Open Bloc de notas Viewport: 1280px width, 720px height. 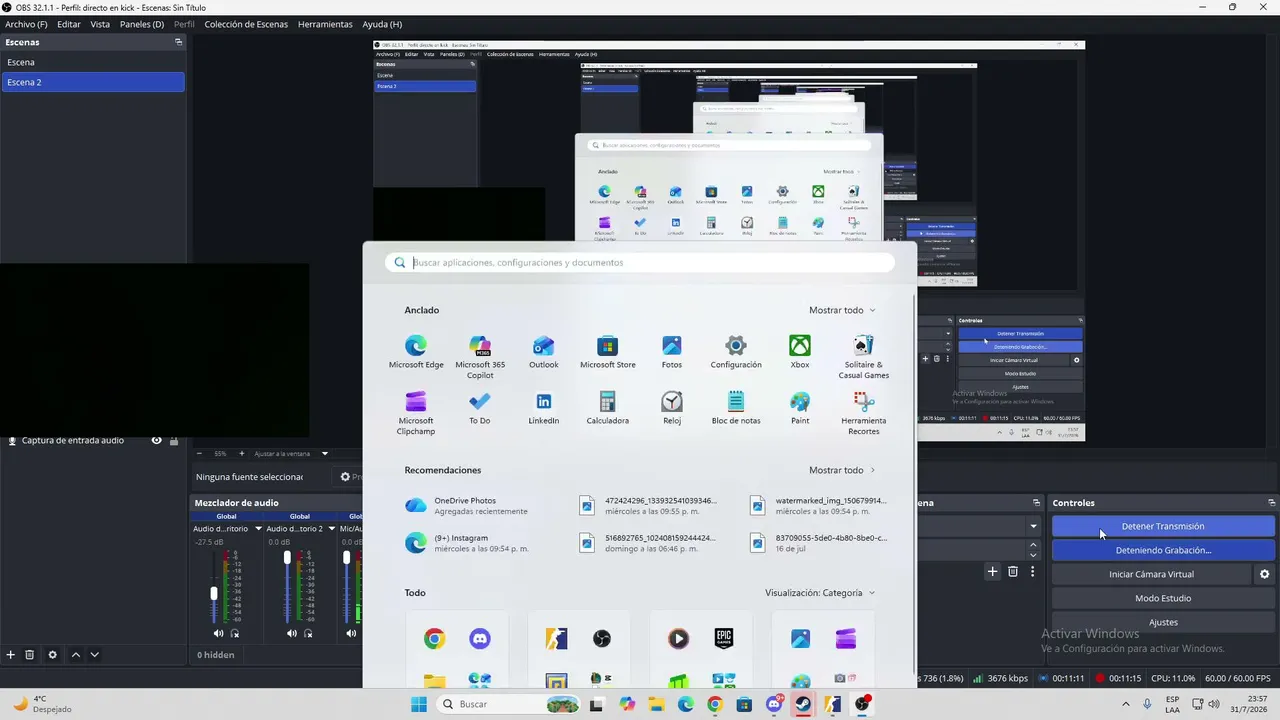736,408
